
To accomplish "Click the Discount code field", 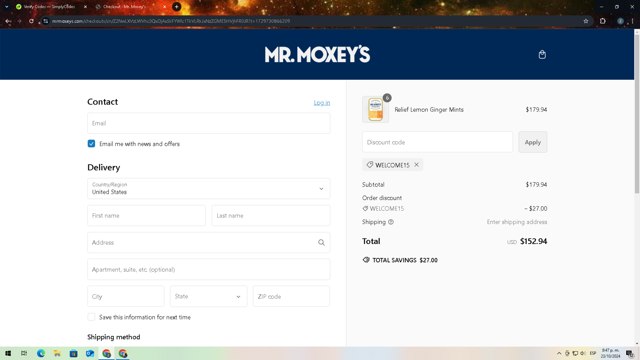I will point(437,142).
